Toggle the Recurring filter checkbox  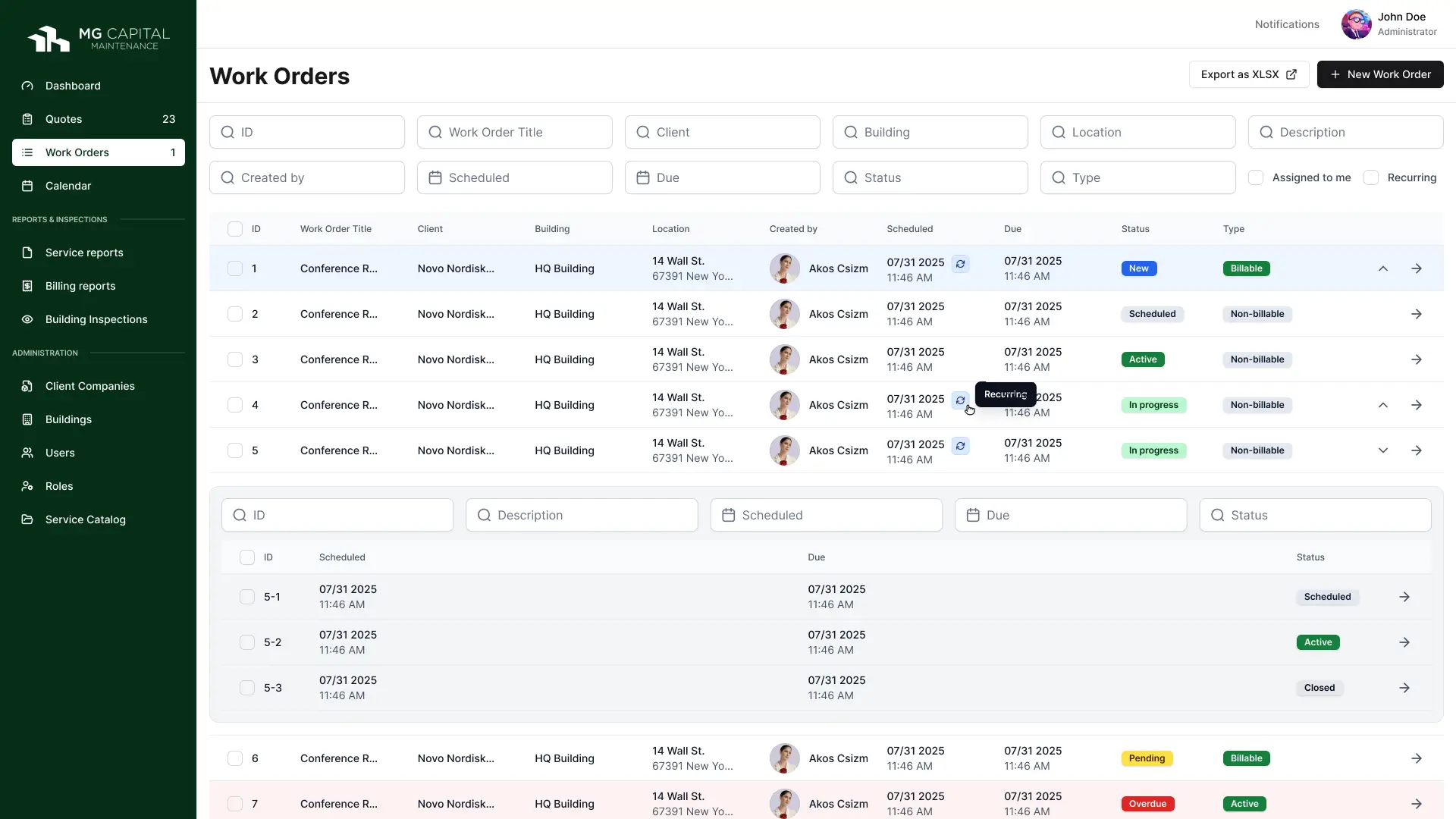tap(1371, 177)
